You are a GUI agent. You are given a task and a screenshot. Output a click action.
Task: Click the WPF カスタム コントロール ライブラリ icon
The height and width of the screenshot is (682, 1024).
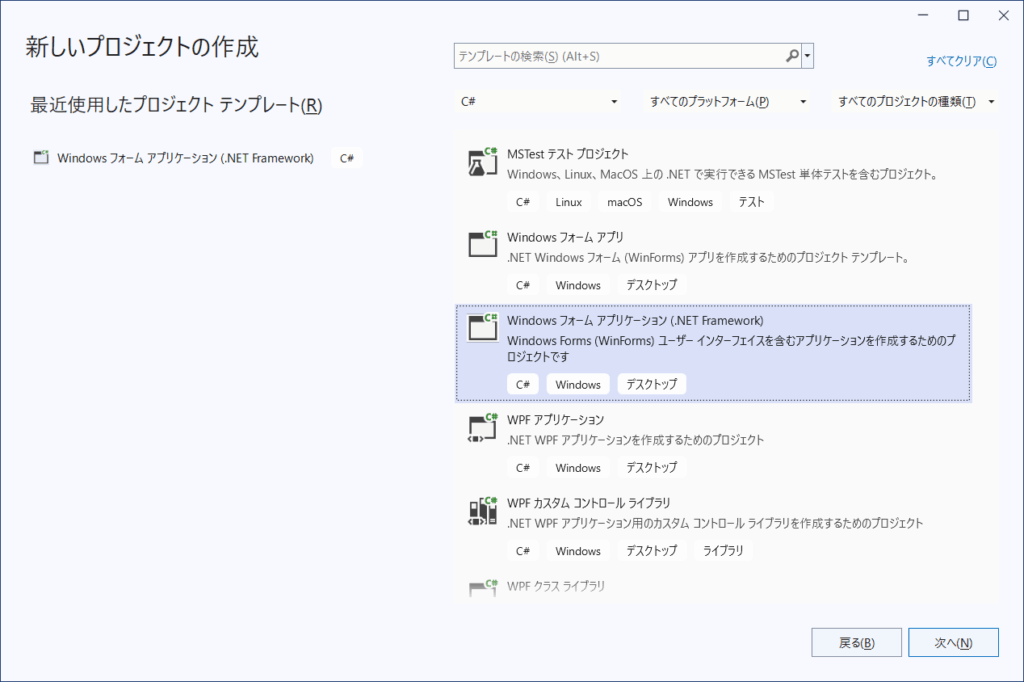point(483,512)
